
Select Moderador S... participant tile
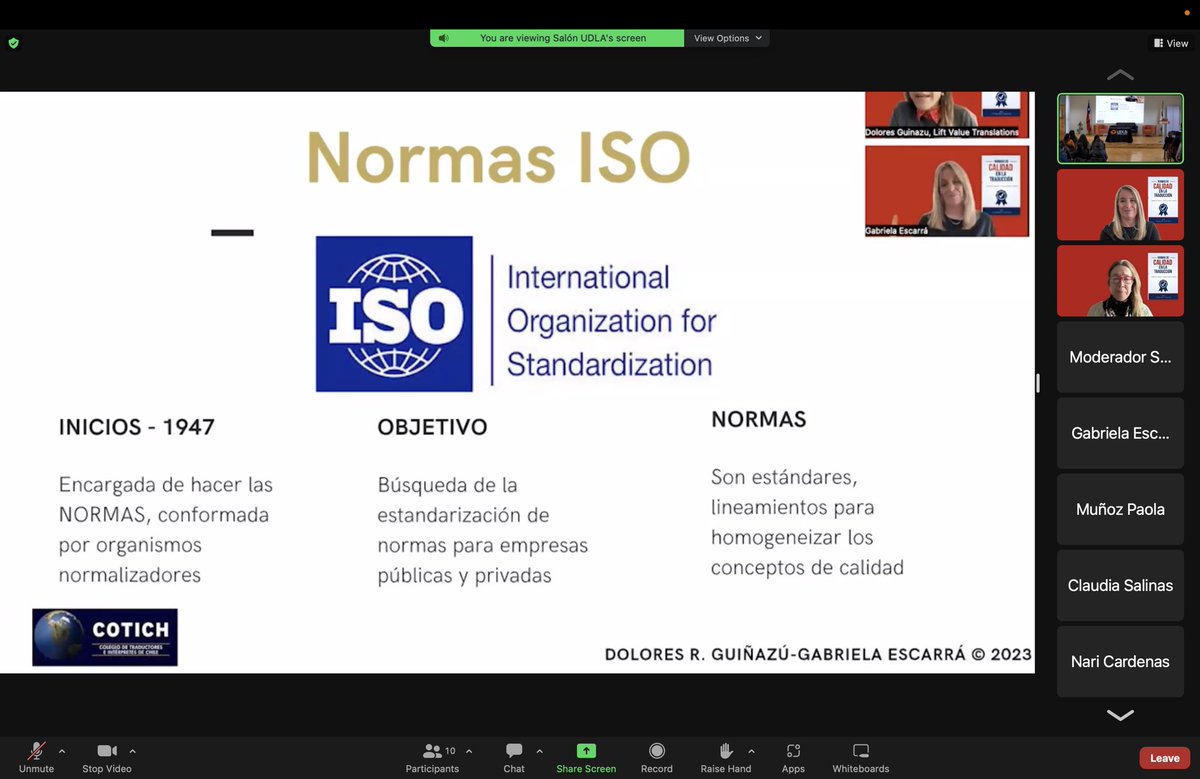[x=1120, y=357]
